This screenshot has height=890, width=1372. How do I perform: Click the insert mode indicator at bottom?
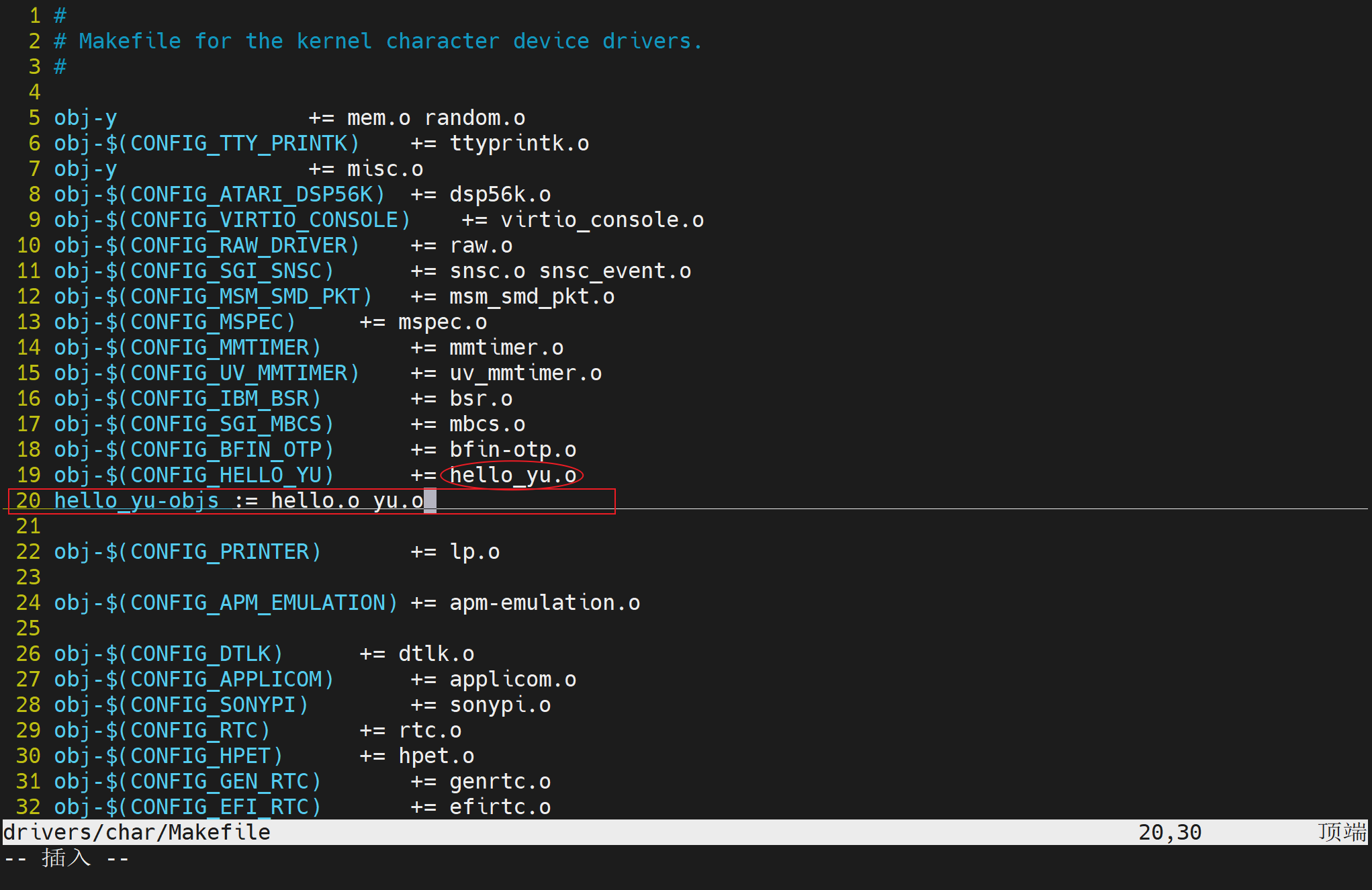point(66,858)
